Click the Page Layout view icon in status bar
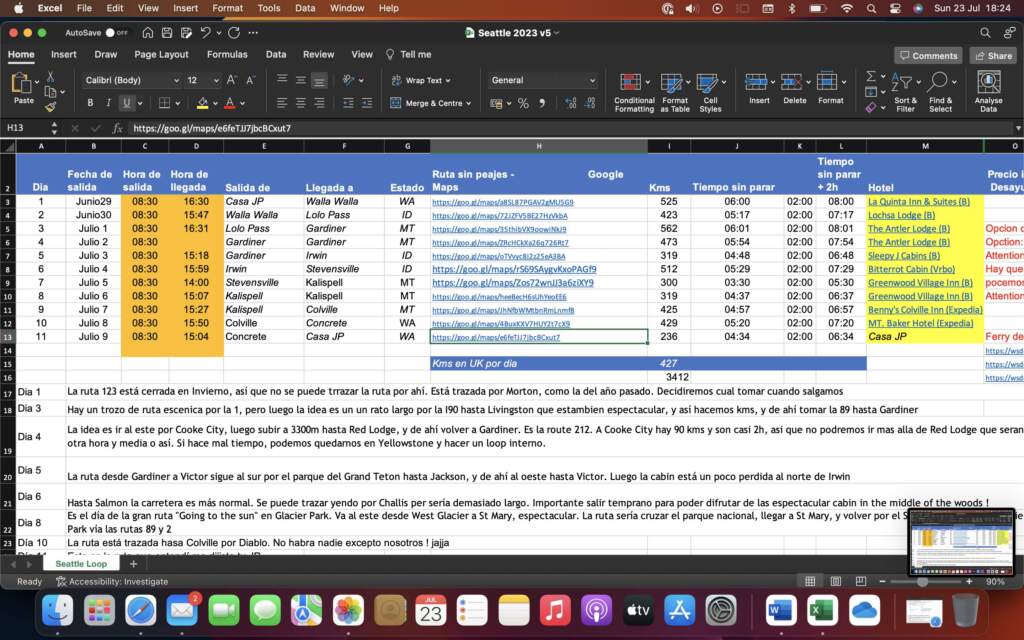 [x=836, y=581]
